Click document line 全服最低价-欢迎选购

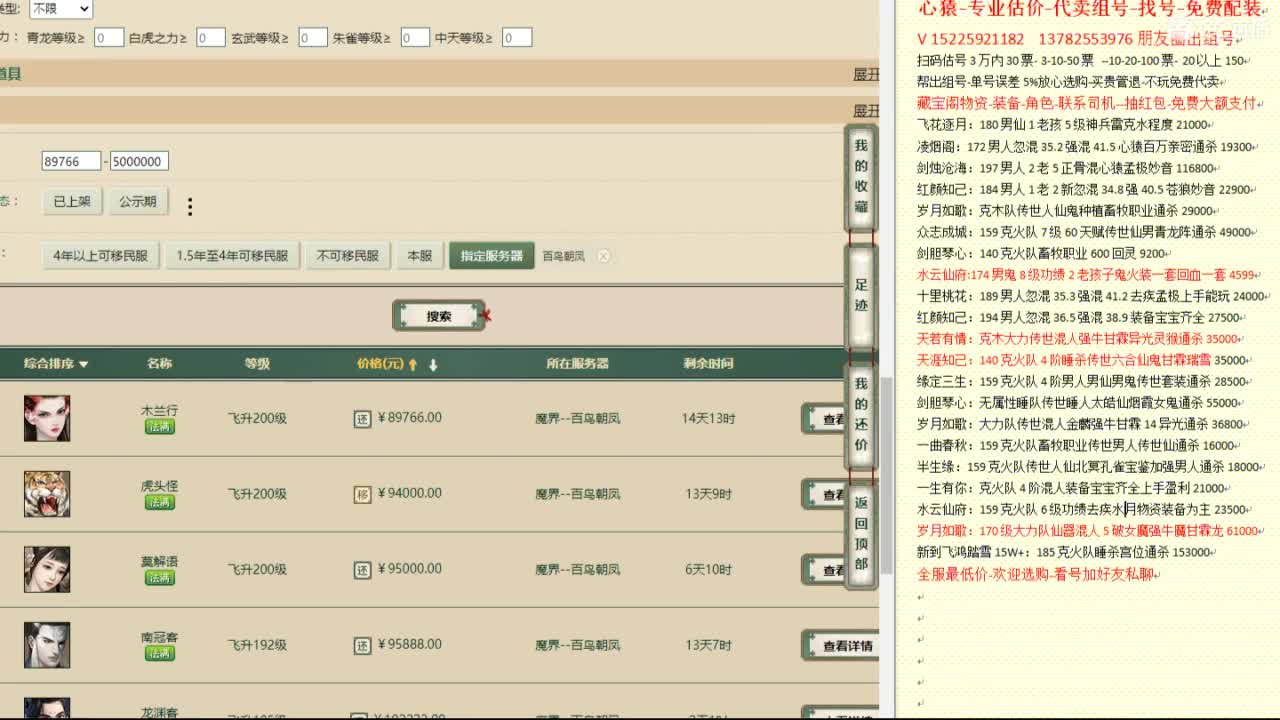pyautogui.click(x=1038, y=575)
